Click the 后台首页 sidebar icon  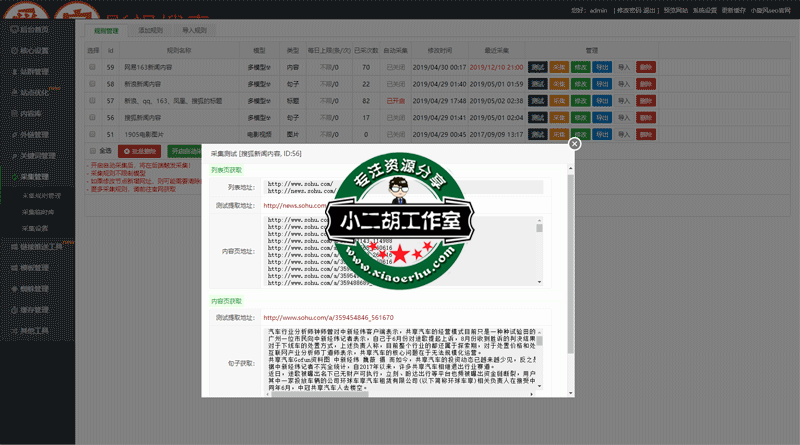coord(12,30)
